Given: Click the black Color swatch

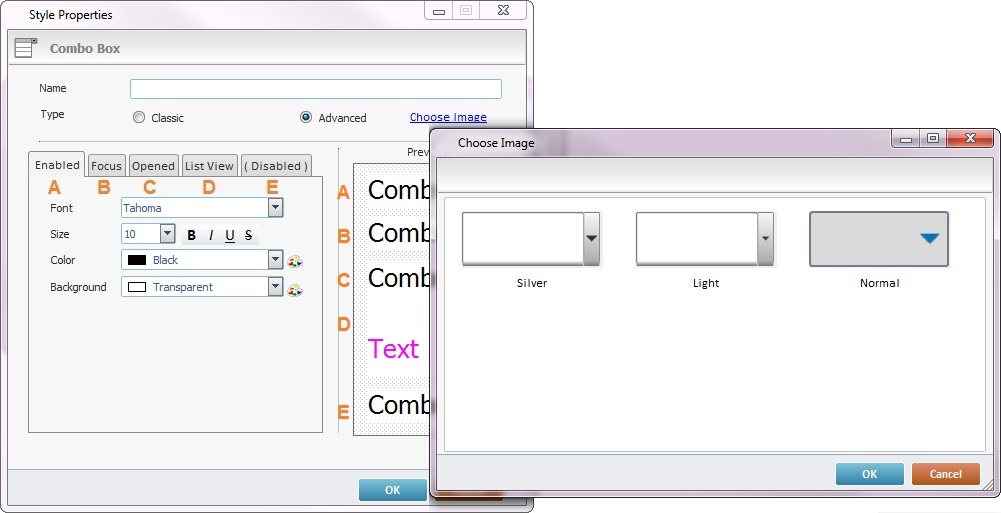Looking at the screenshot, I should click(x=137, y=260).
